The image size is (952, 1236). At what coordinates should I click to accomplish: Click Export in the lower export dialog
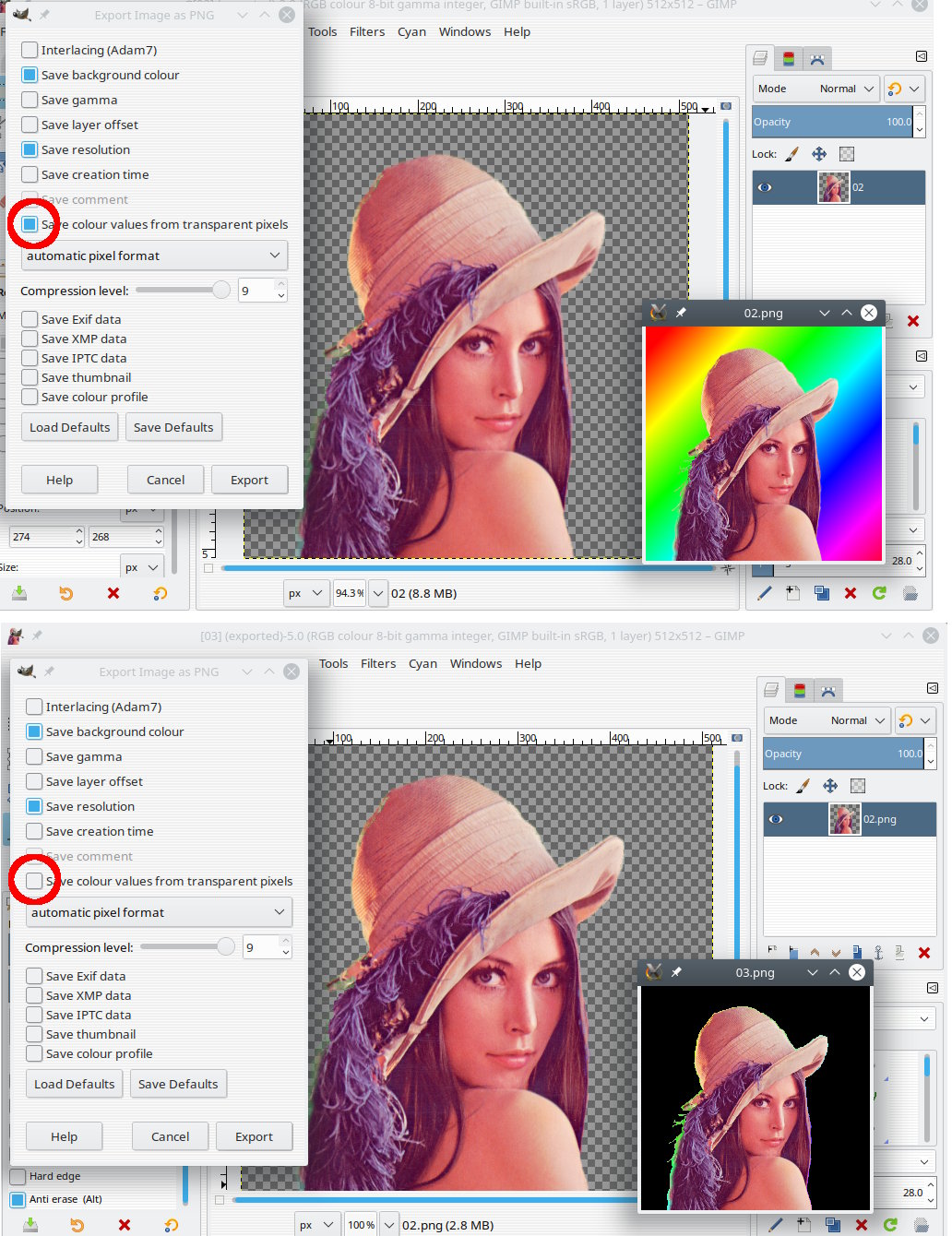[254, 1136]
